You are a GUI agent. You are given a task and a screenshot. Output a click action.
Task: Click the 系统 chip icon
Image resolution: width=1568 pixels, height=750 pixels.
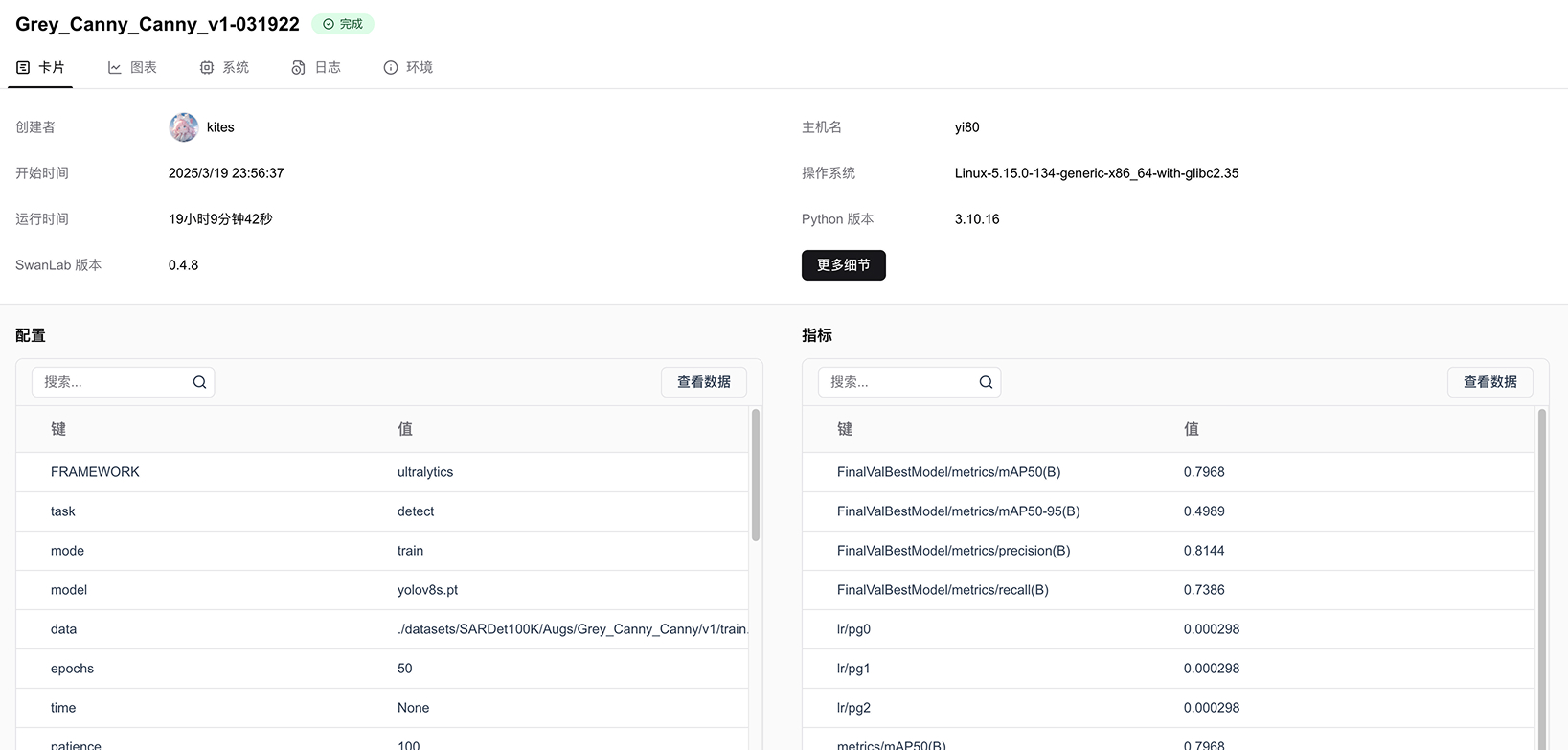(207, 67)
